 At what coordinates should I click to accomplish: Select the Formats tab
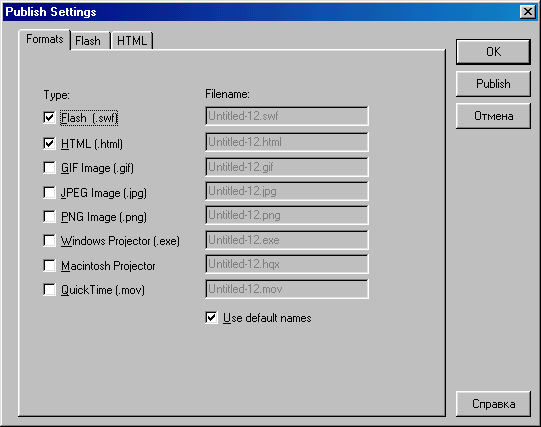point(45,39)
